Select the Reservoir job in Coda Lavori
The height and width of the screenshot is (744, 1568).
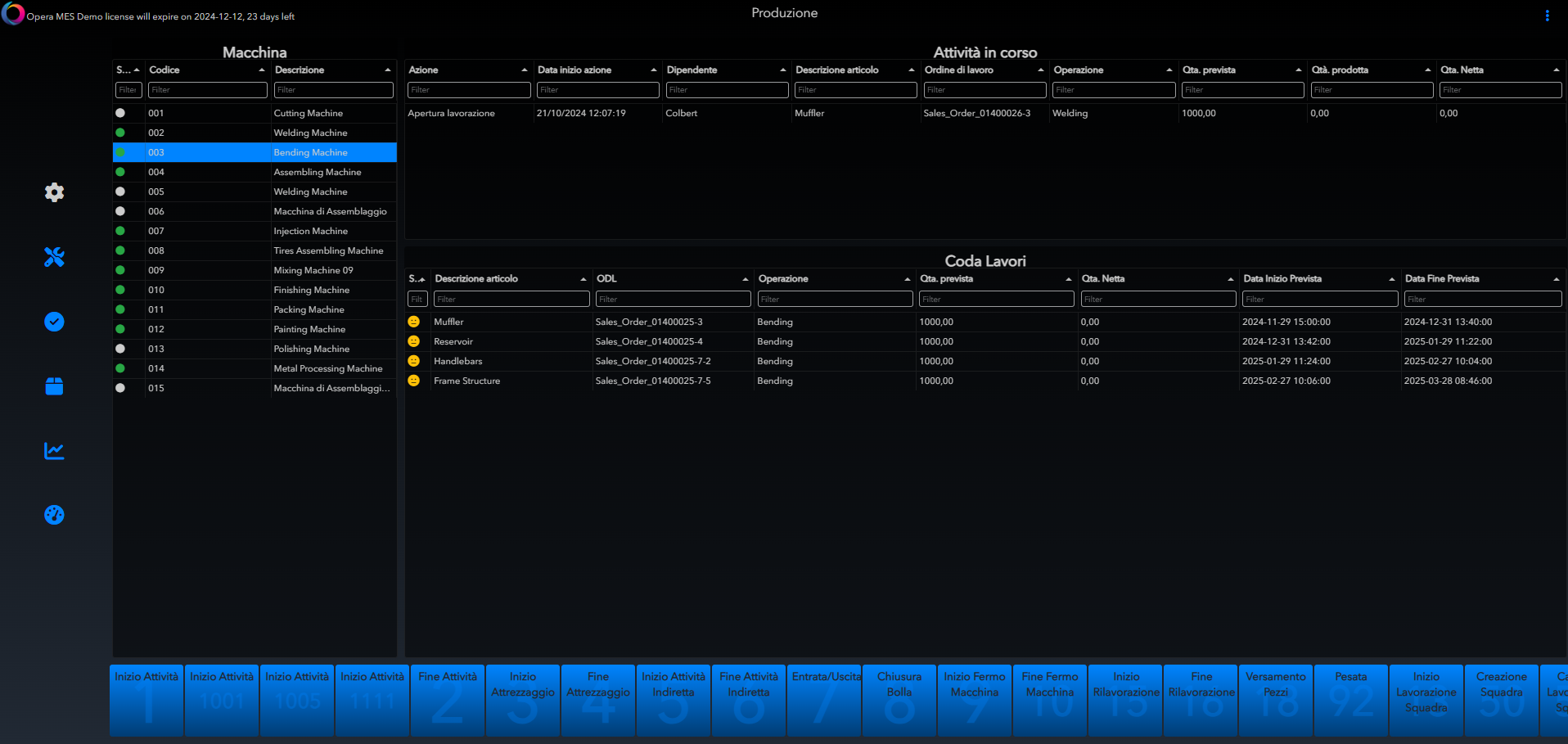[453, 341]
